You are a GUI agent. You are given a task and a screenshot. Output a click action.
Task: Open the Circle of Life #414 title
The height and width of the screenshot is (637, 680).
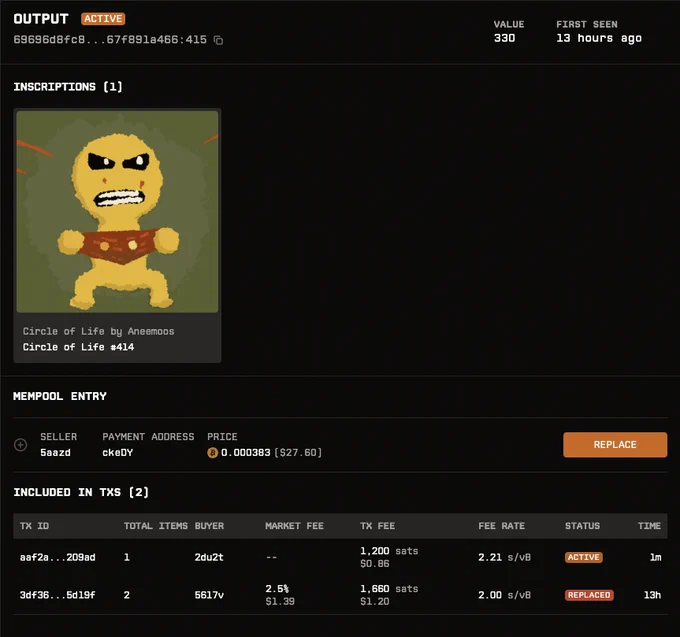[x=78, y=347]
